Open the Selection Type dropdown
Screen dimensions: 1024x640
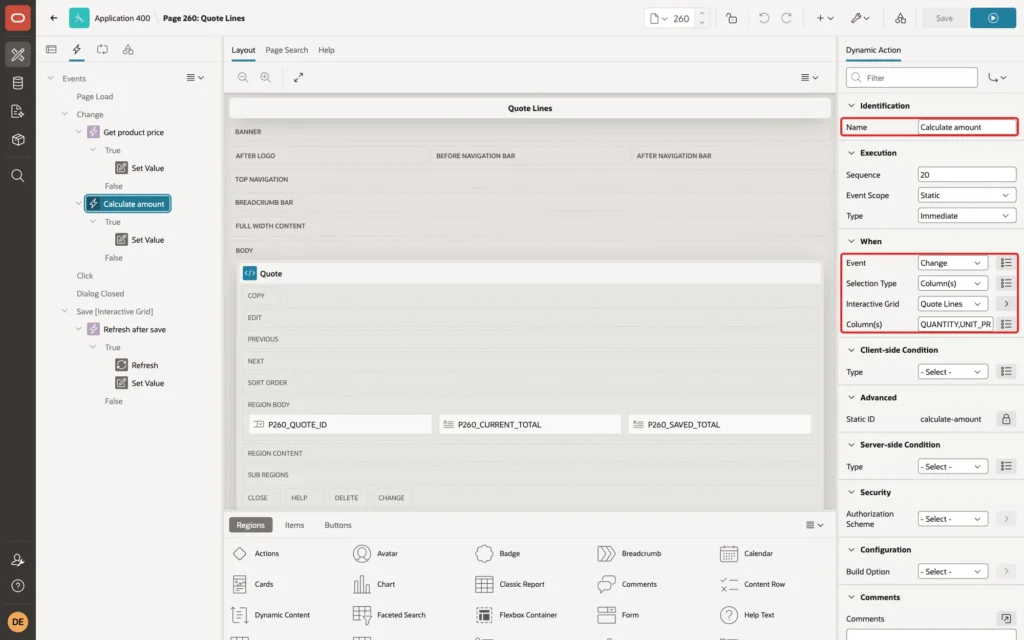[952, 283]
